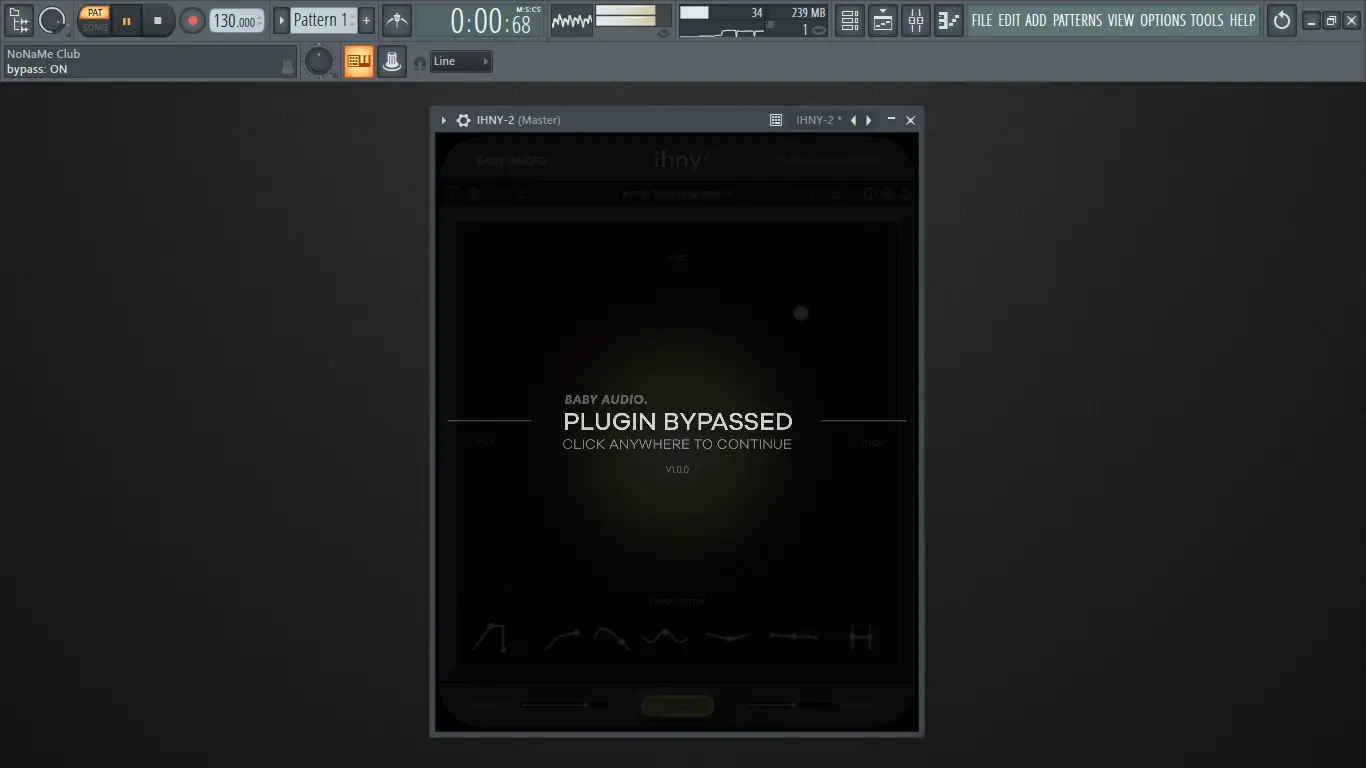The width and height of the screenshot is (1366, 768).
Task: Open the stacked-rows view icon in the toolbar
Action: (849, 20)
